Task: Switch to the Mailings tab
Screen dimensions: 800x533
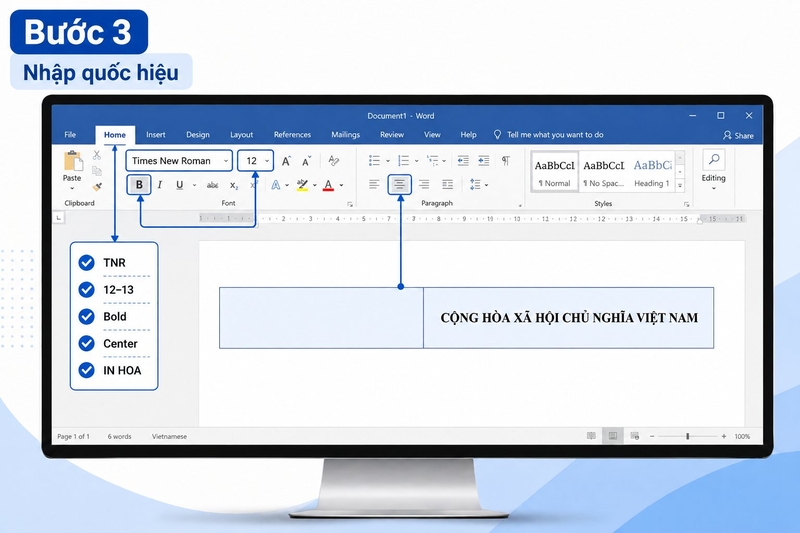Action: [345, 135]
